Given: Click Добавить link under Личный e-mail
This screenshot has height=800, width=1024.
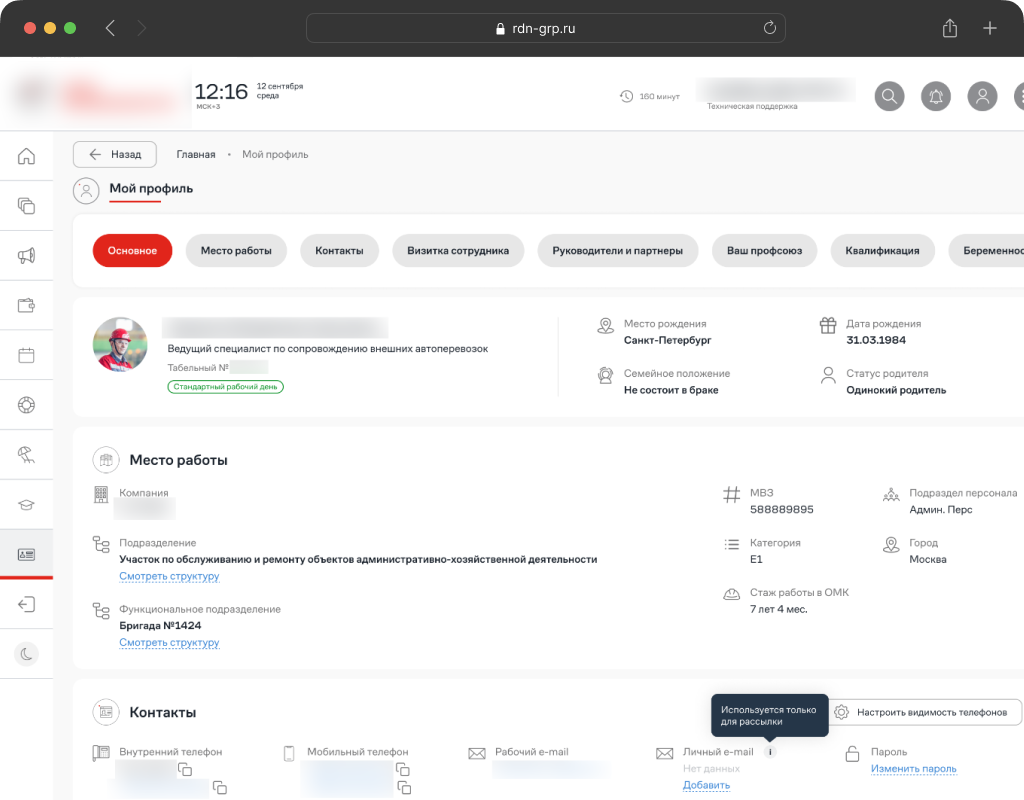Looking at the screenshot, I should coord(706,785).
